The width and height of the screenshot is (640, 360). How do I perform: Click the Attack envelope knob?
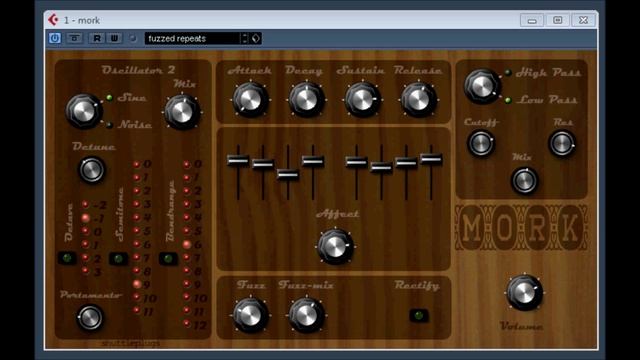(x=250, y=100)
